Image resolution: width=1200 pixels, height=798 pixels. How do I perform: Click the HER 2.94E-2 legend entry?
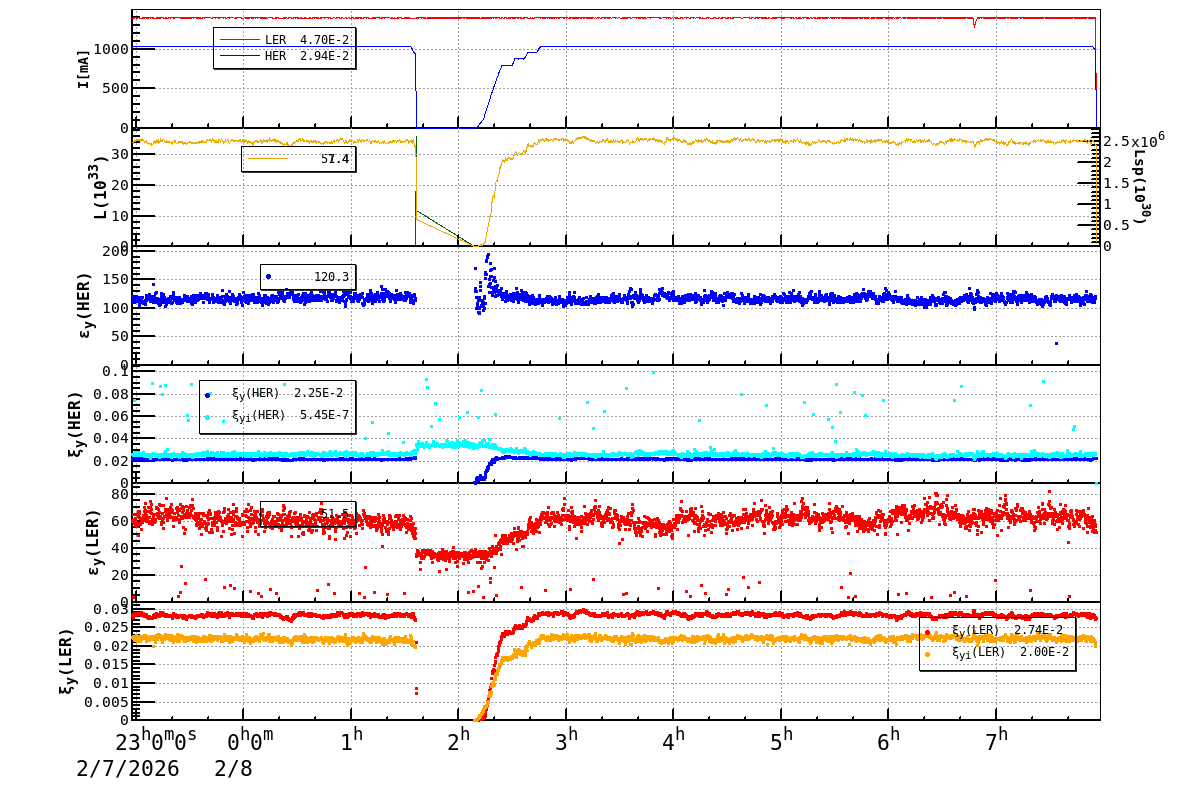[284, 56]
